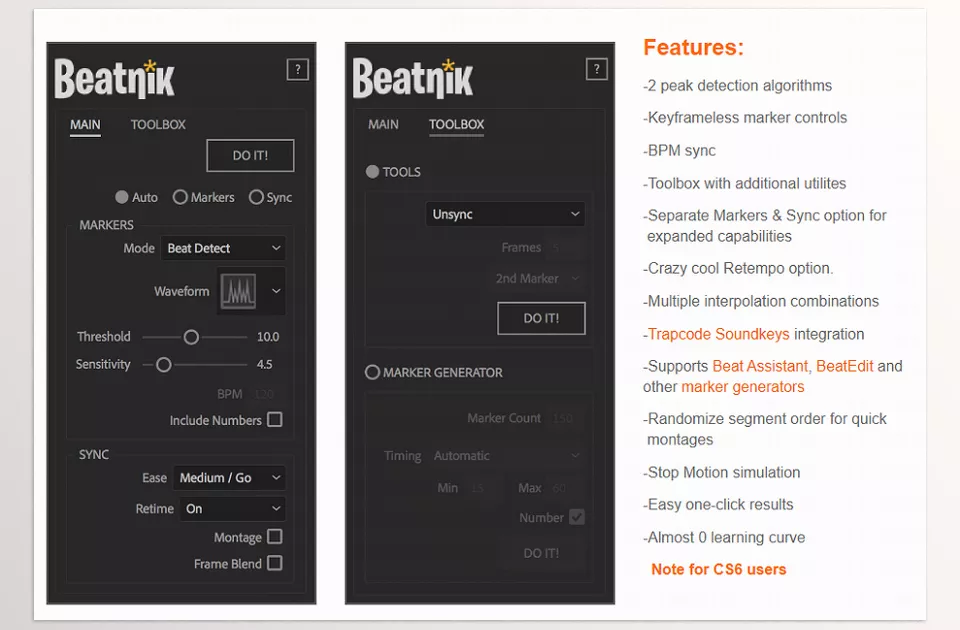Open the BeatEdit link
The image size is (960, 630).
pyautogui.click(x=844, y=366)
